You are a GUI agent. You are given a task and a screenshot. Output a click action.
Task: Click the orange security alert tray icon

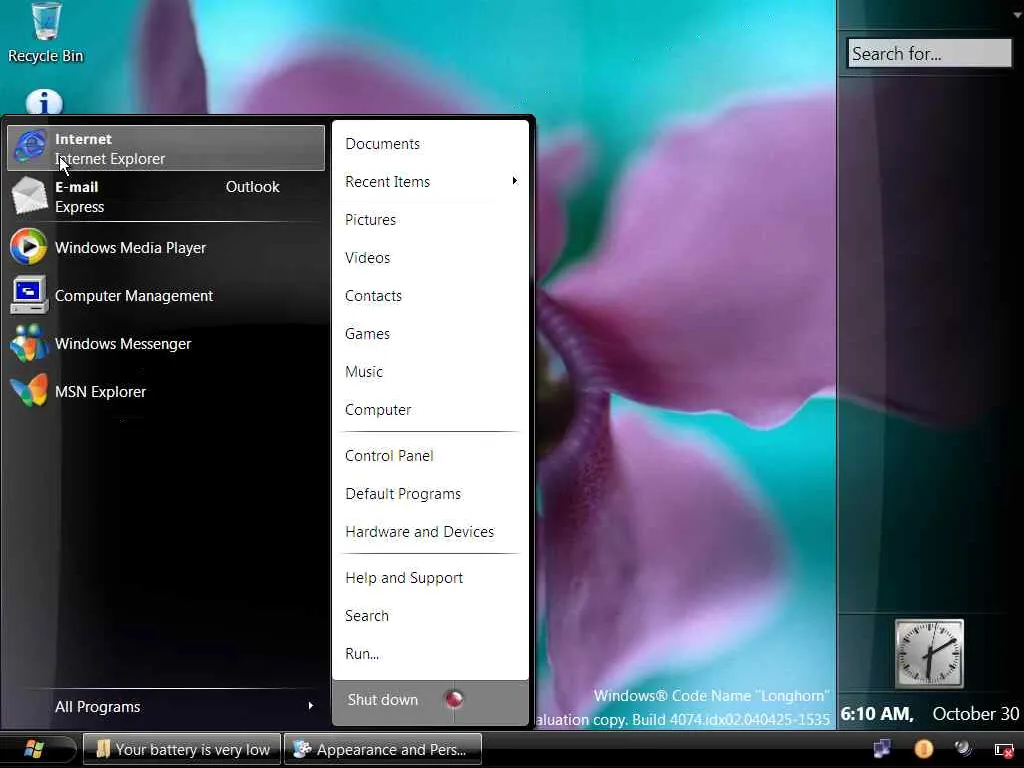(x=923, y=748)
